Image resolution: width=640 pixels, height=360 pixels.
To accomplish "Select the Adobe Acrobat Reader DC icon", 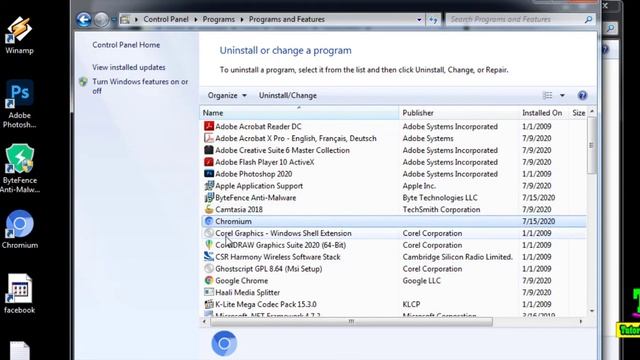I will click(209, 126).
